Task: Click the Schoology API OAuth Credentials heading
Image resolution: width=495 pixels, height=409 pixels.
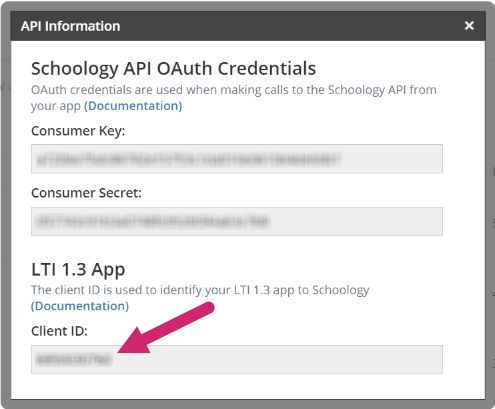Action: tap(173, 69)
